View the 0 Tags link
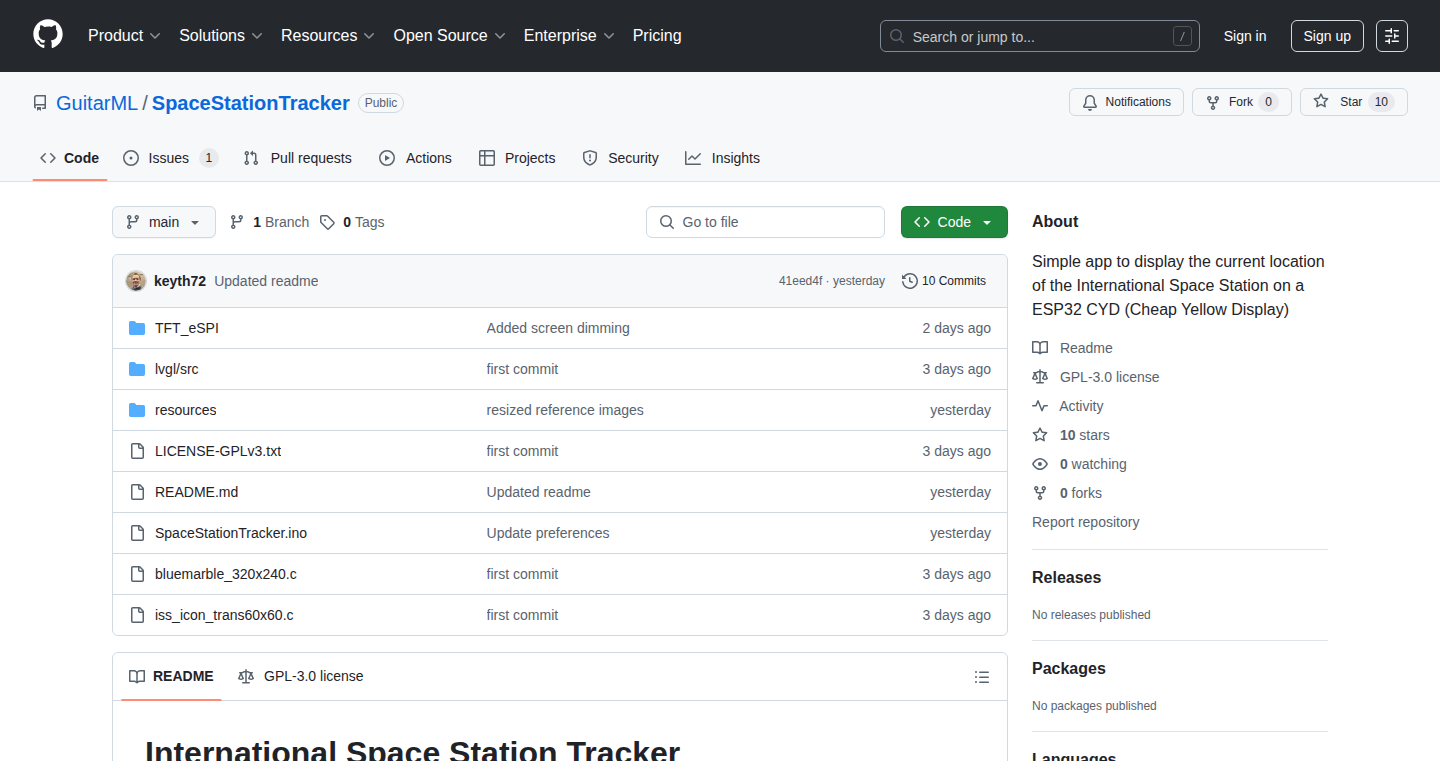Viewport: 1440px width, 761px height. (x=352, y=222)
